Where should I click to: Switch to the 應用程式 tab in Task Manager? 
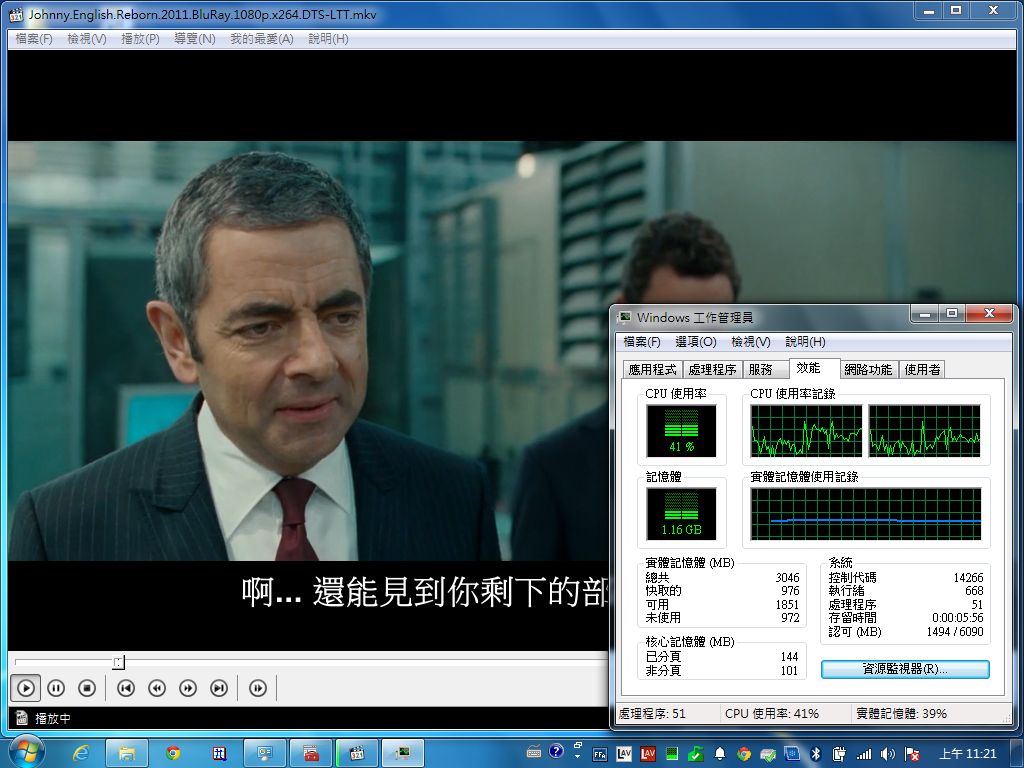[x=652, y=370]
